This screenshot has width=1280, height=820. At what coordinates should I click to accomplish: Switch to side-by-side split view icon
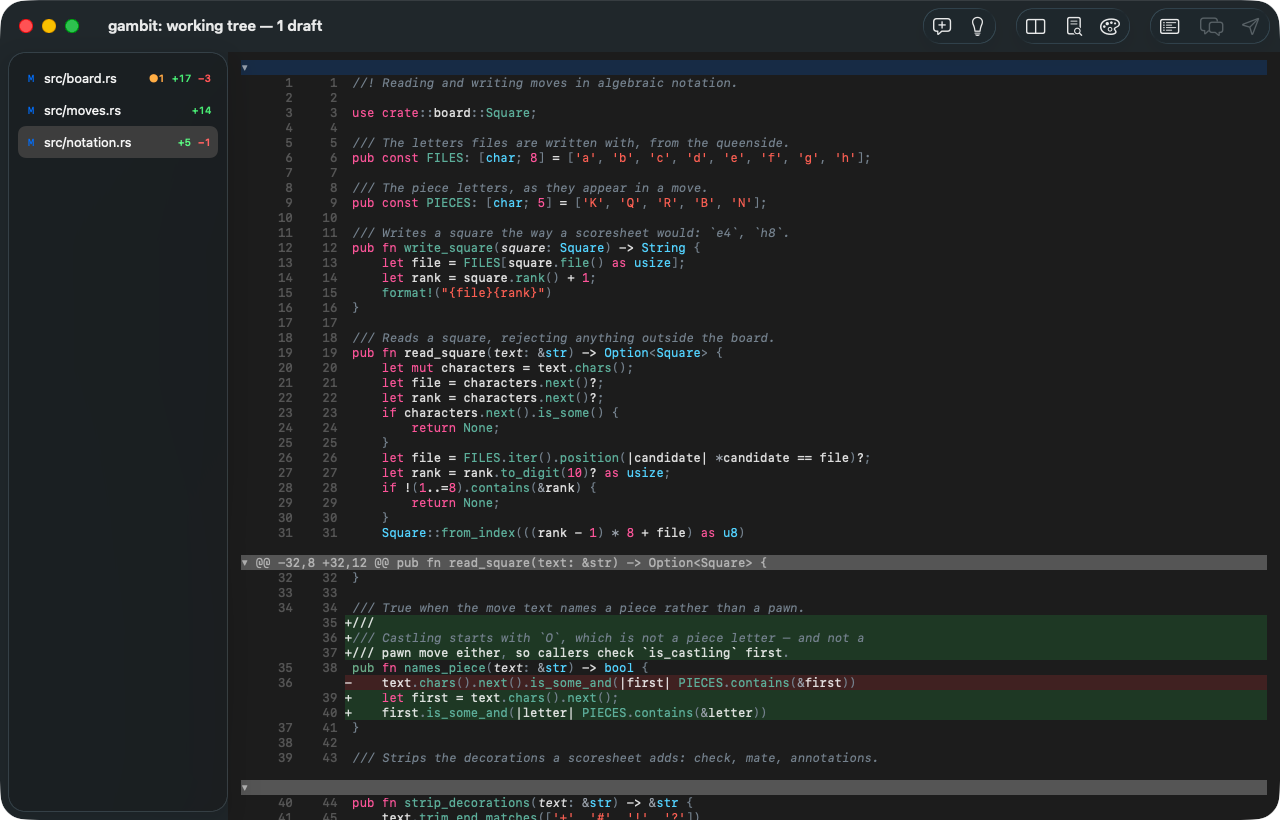(x=1036, y=27)
